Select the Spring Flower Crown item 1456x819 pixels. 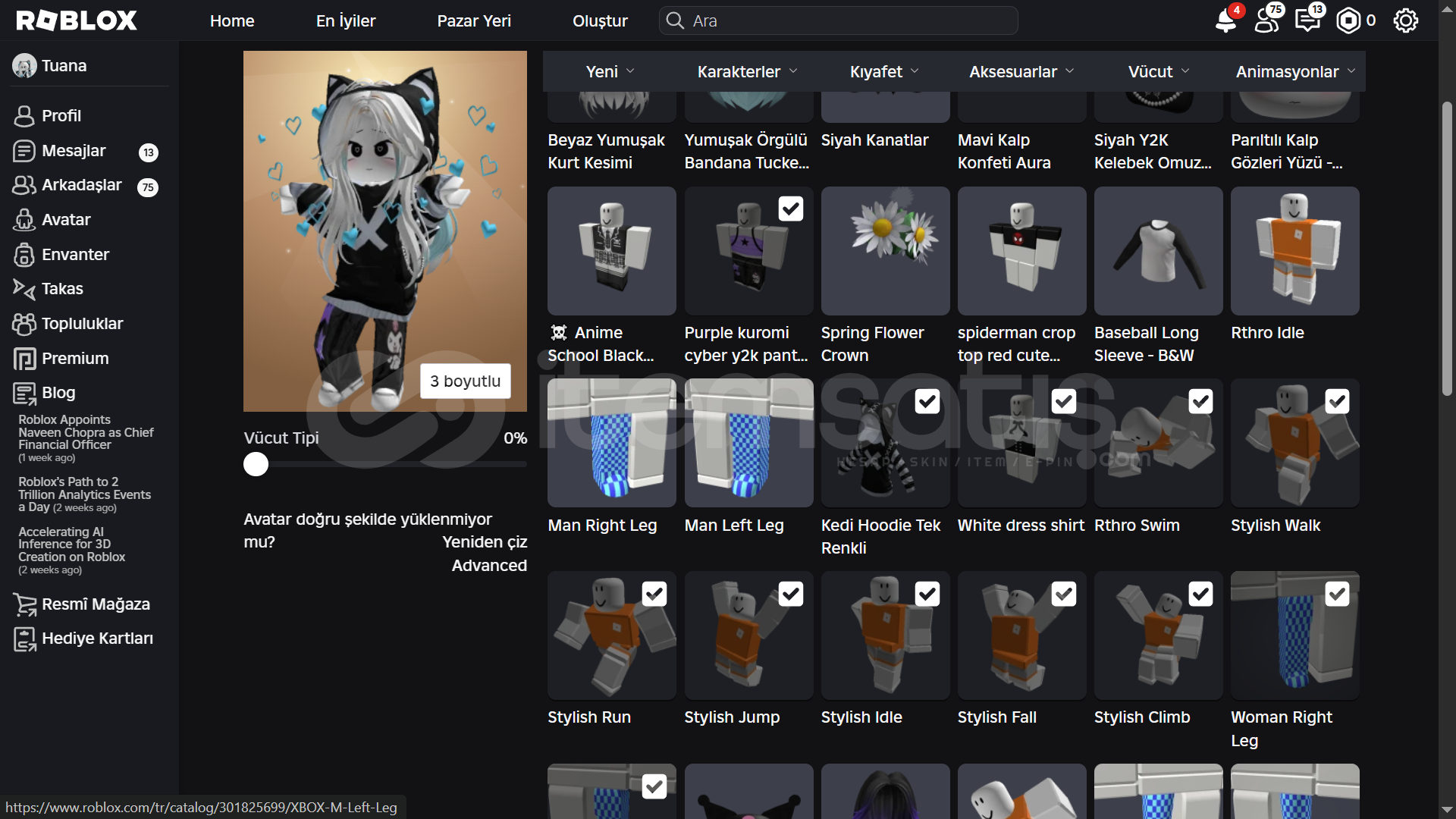[x=885, y=251]
